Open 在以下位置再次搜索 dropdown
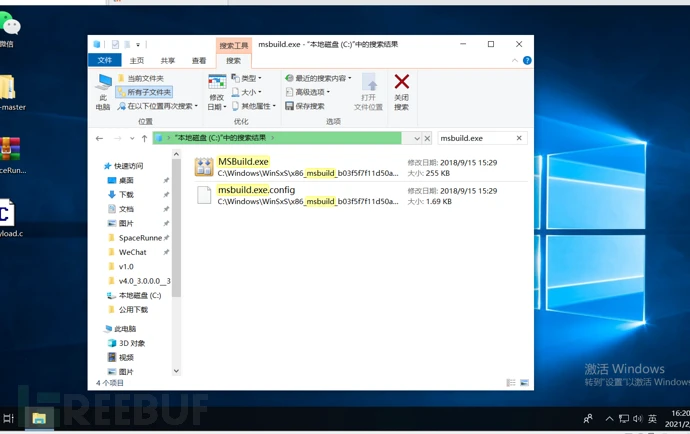 pos(158,106)
